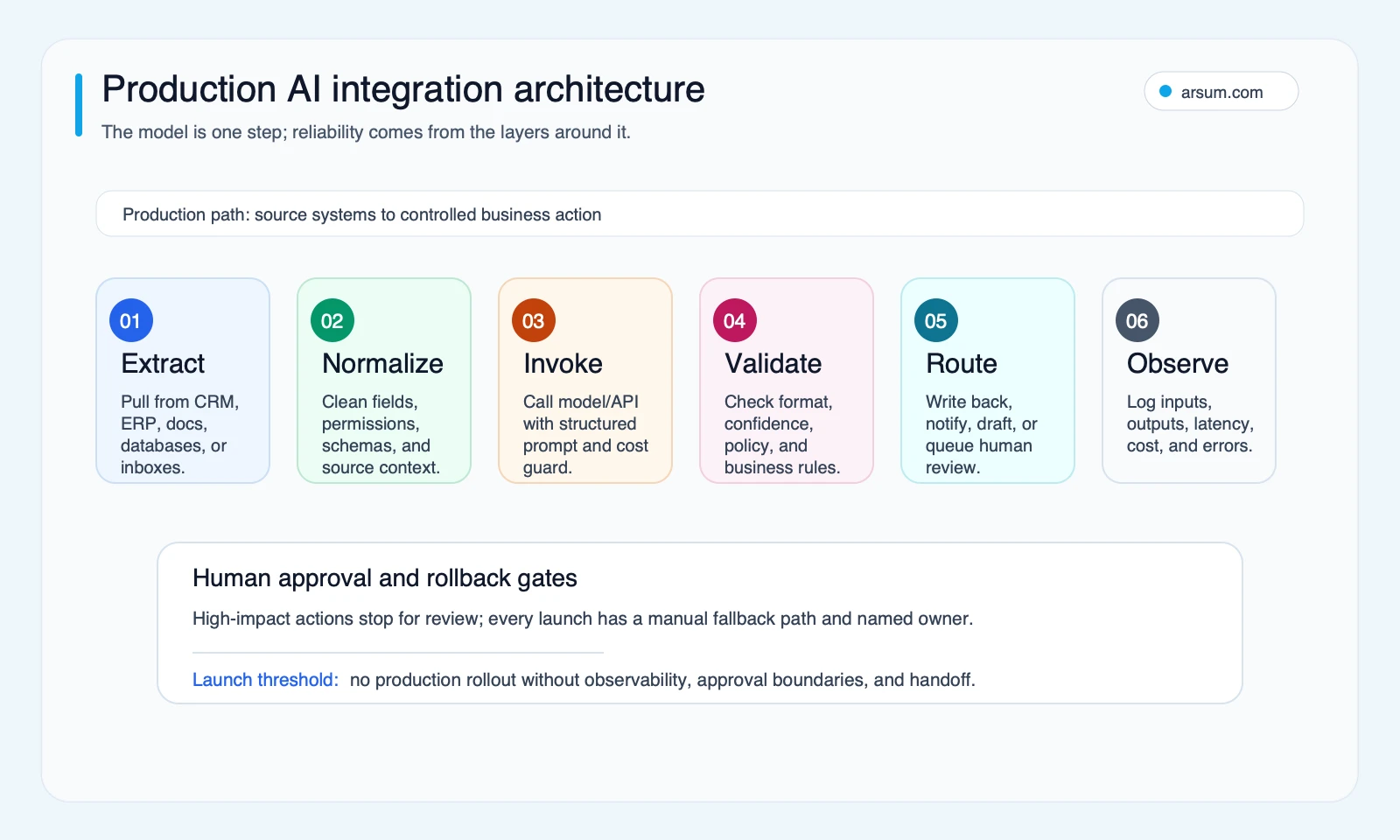Click 'Human approval and rollback gates' heading
Screen dimensions: 1400x840
[385, 578]
